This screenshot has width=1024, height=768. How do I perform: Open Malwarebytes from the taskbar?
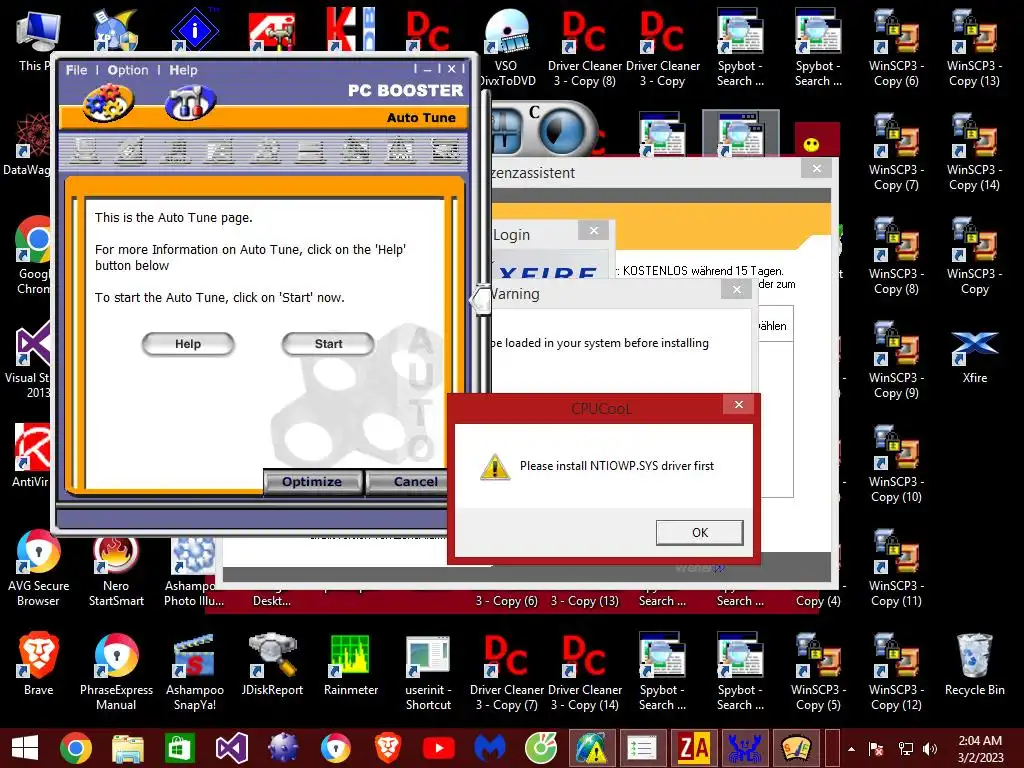click(x=490, y=748)
